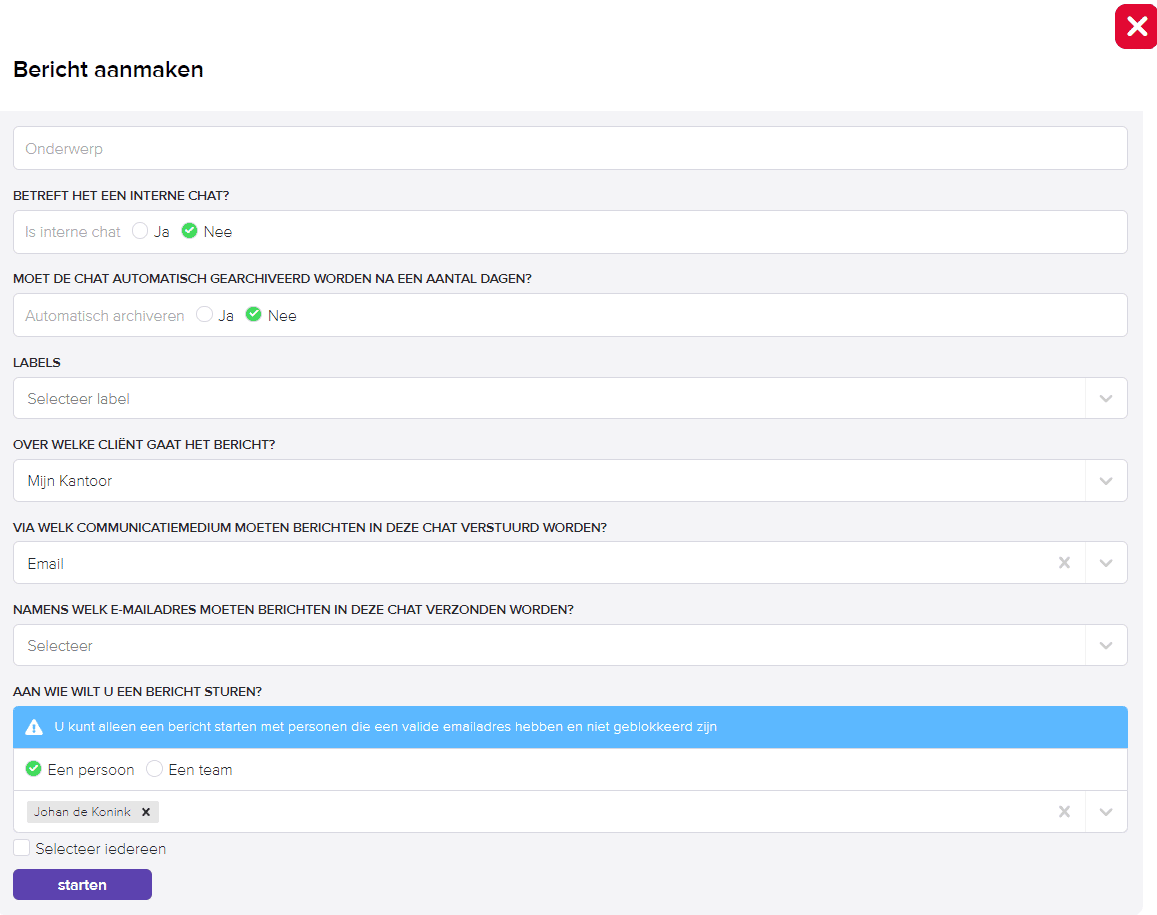The height and width of the screenshot is (915, 1157).
Task: Select Ja for Automatisch archiveren
Action: [x=204, y=315]
